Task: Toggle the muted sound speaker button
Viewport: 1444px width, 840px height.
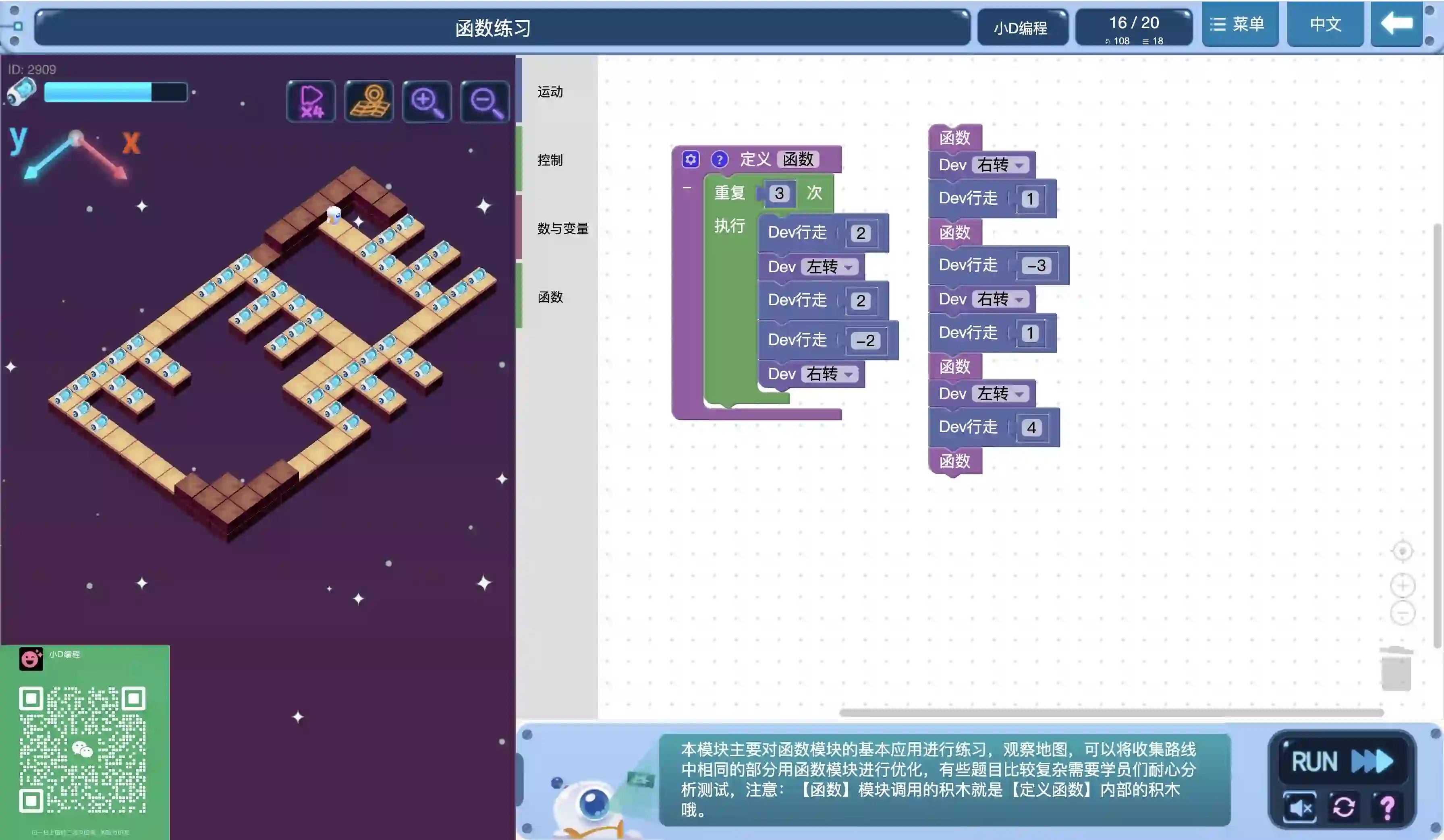Action: pyautogui.click(x=1300, y=807)
